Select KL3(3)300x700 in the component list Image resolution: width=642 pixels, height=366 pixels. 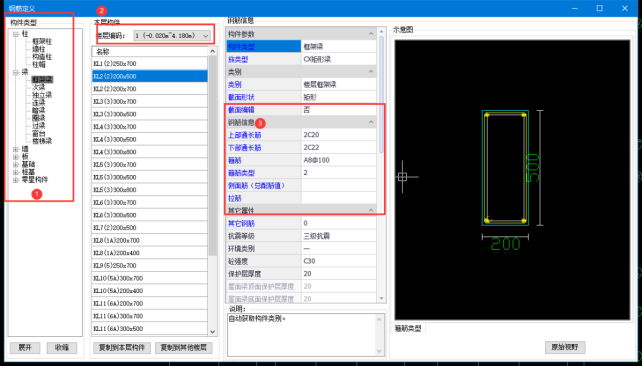(x=150, y=102)
